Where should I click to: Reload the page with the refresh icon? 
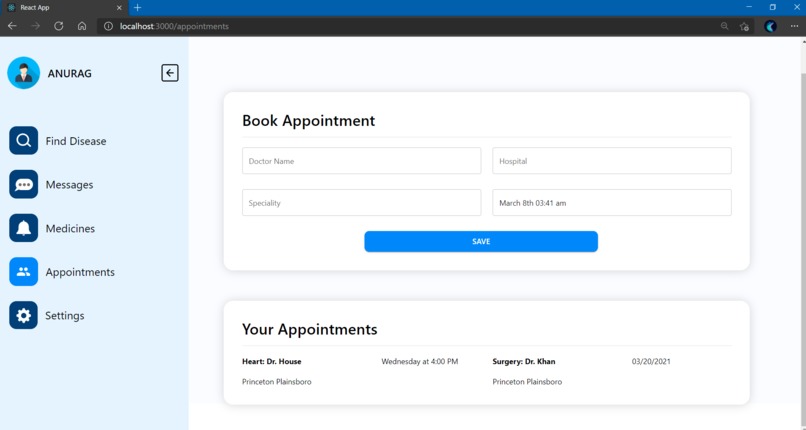click(x=59, y=26)
